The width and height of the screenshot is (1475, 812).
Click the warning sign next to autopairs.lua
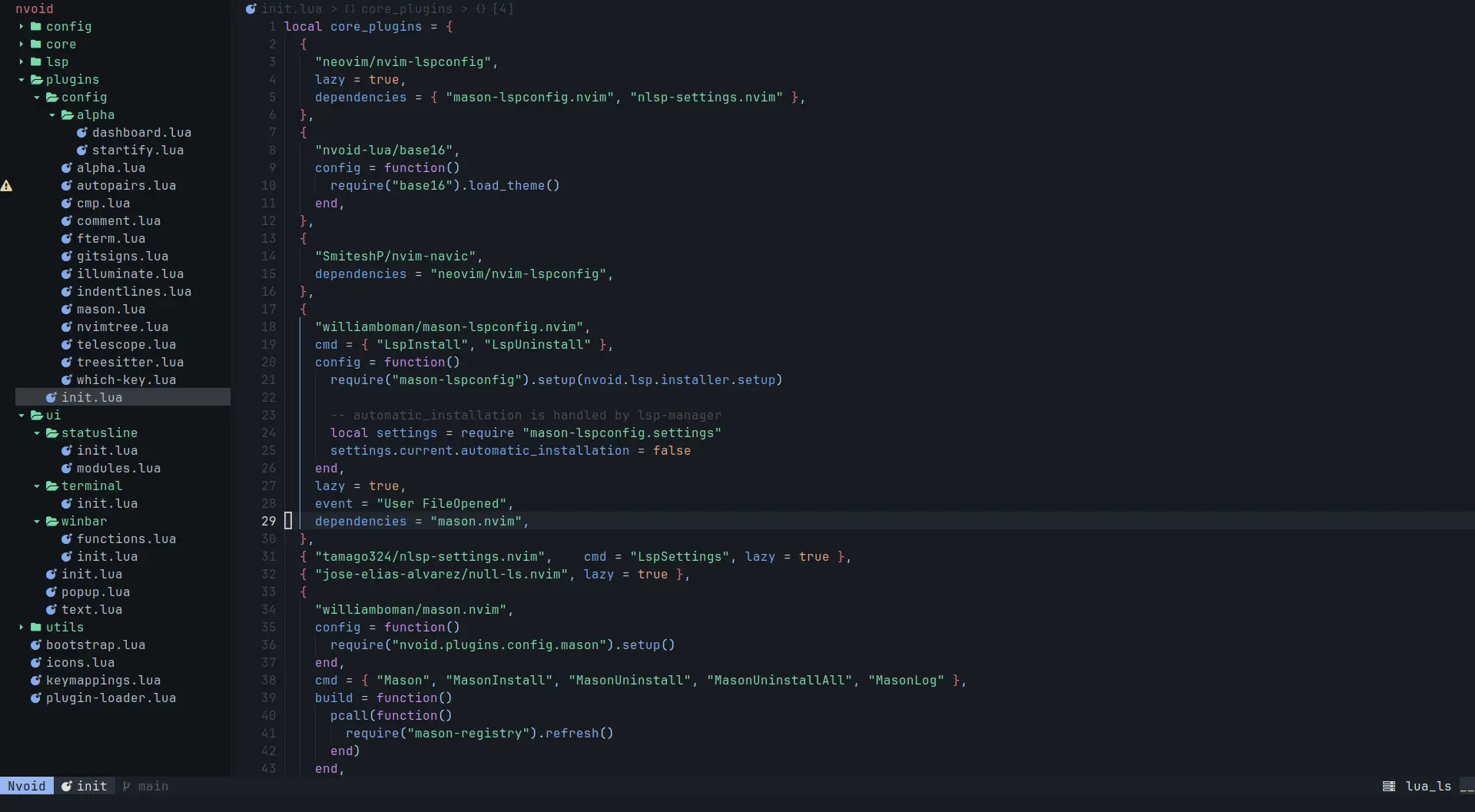coord(6,186)
